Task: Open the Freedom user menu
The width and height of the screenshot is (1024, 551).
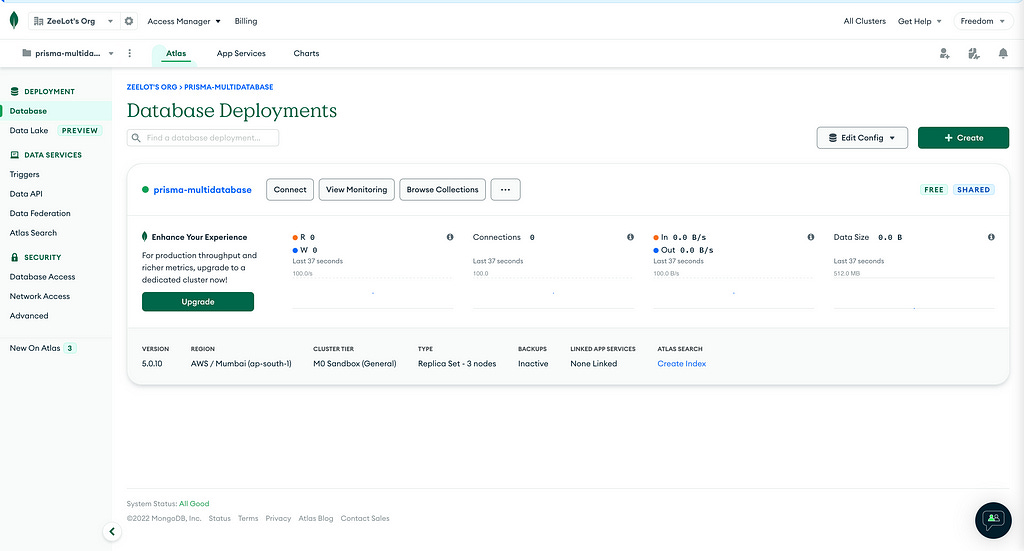Action: click(x=982, y=21)
